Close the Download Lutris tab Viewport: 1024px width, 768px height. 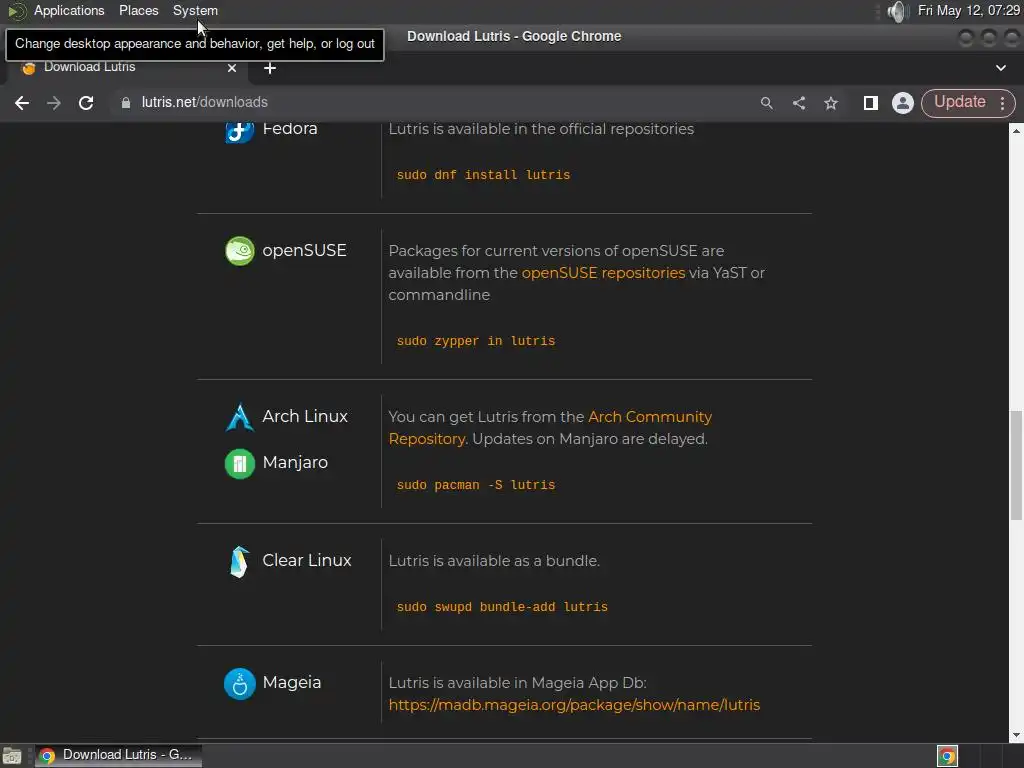click(x=231, y=67)
